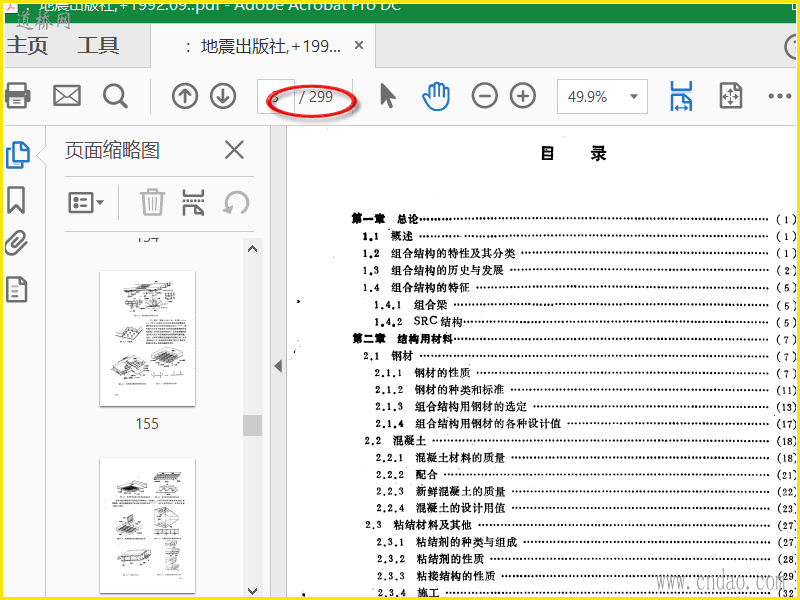Image resolution: width=800 pixels, height=600 pixels.
Task: Open more tools ellipsis menu
Action: coord(779,96)
